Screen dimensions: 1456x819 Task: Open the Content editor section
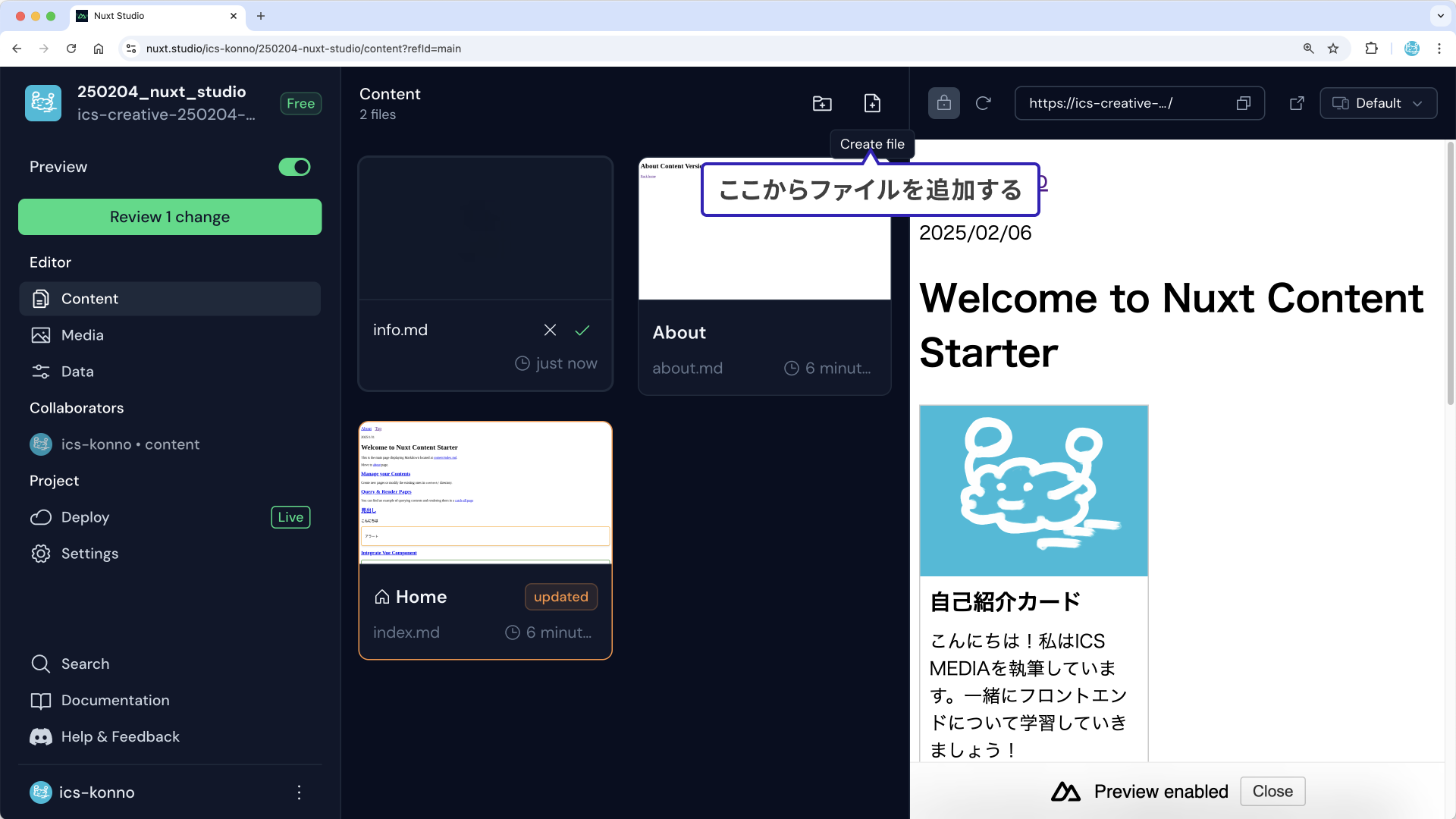[170, 299]
